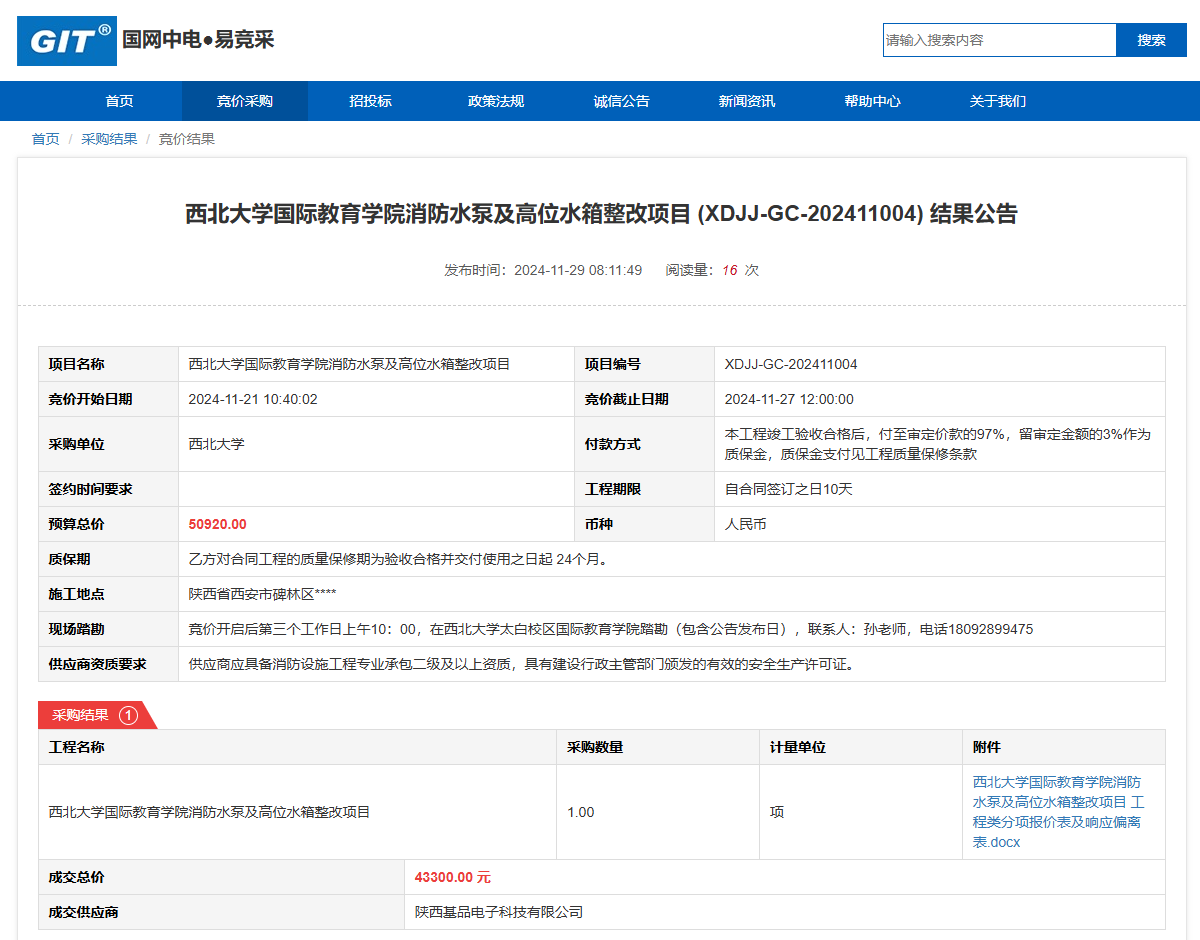
Task: Go to 招投标 in navigation bar
Action: coord(370,101)
